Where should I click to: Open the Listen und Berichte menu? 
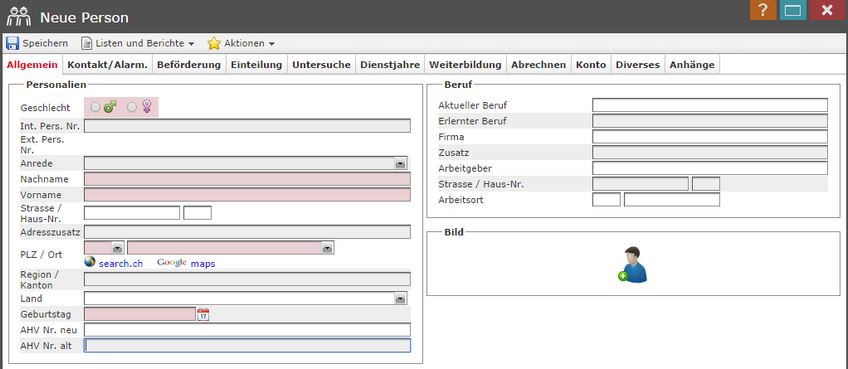137,43
